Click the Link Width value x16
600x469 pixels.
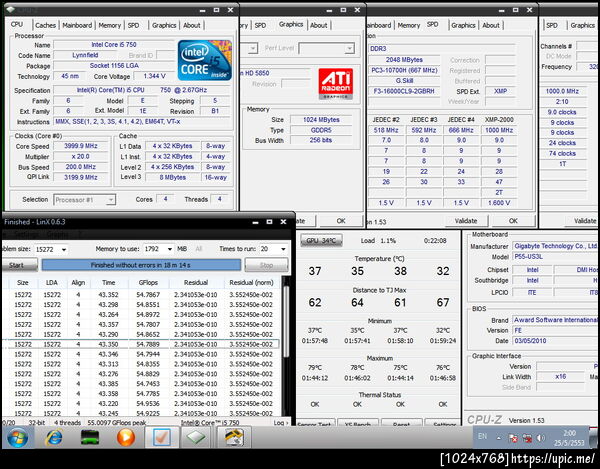[x=561, y=376]
